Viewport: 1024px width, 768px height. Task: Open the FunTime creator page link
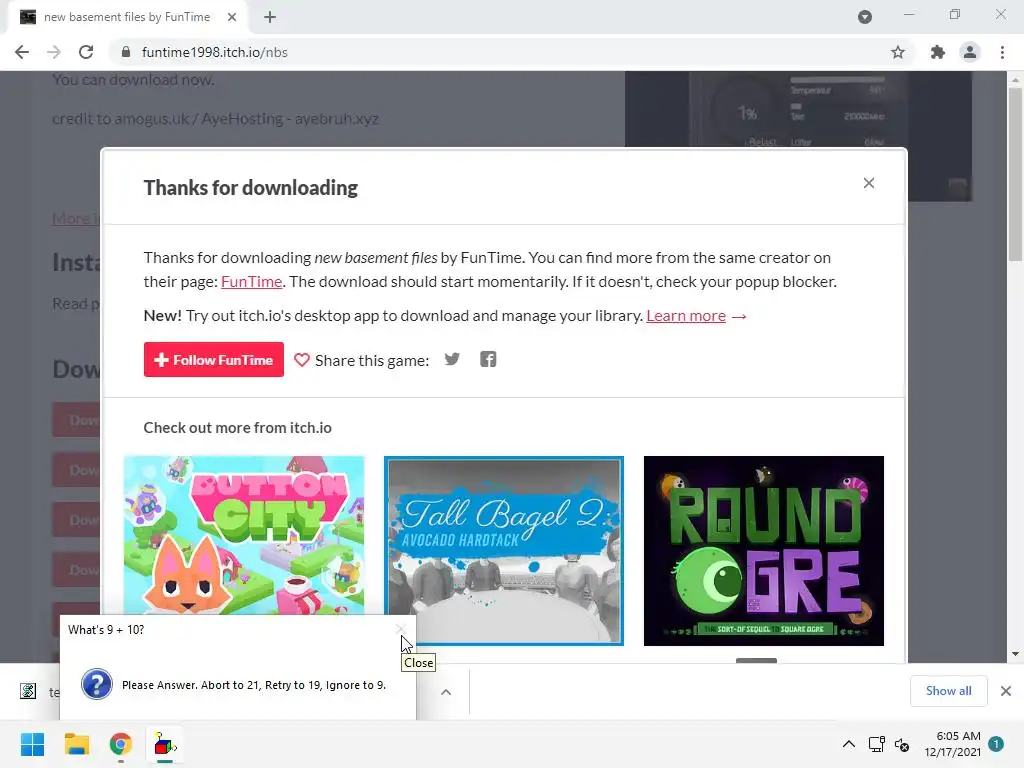(x=251, y=281)
